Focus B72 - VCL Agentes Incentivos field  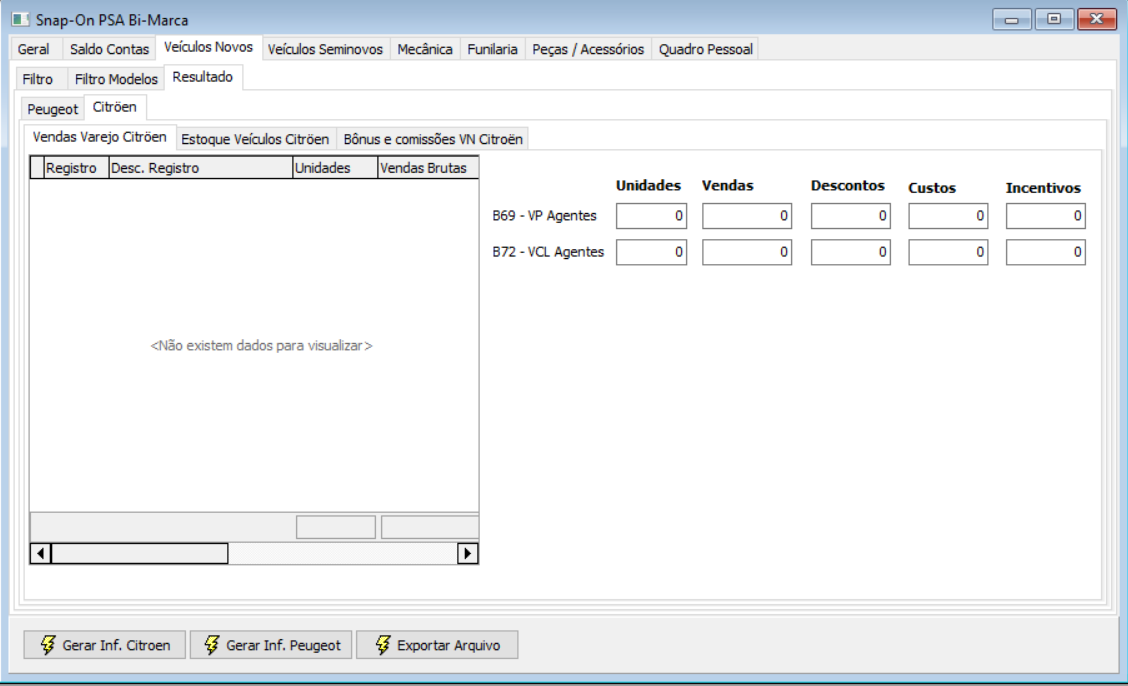[1045, 252]
